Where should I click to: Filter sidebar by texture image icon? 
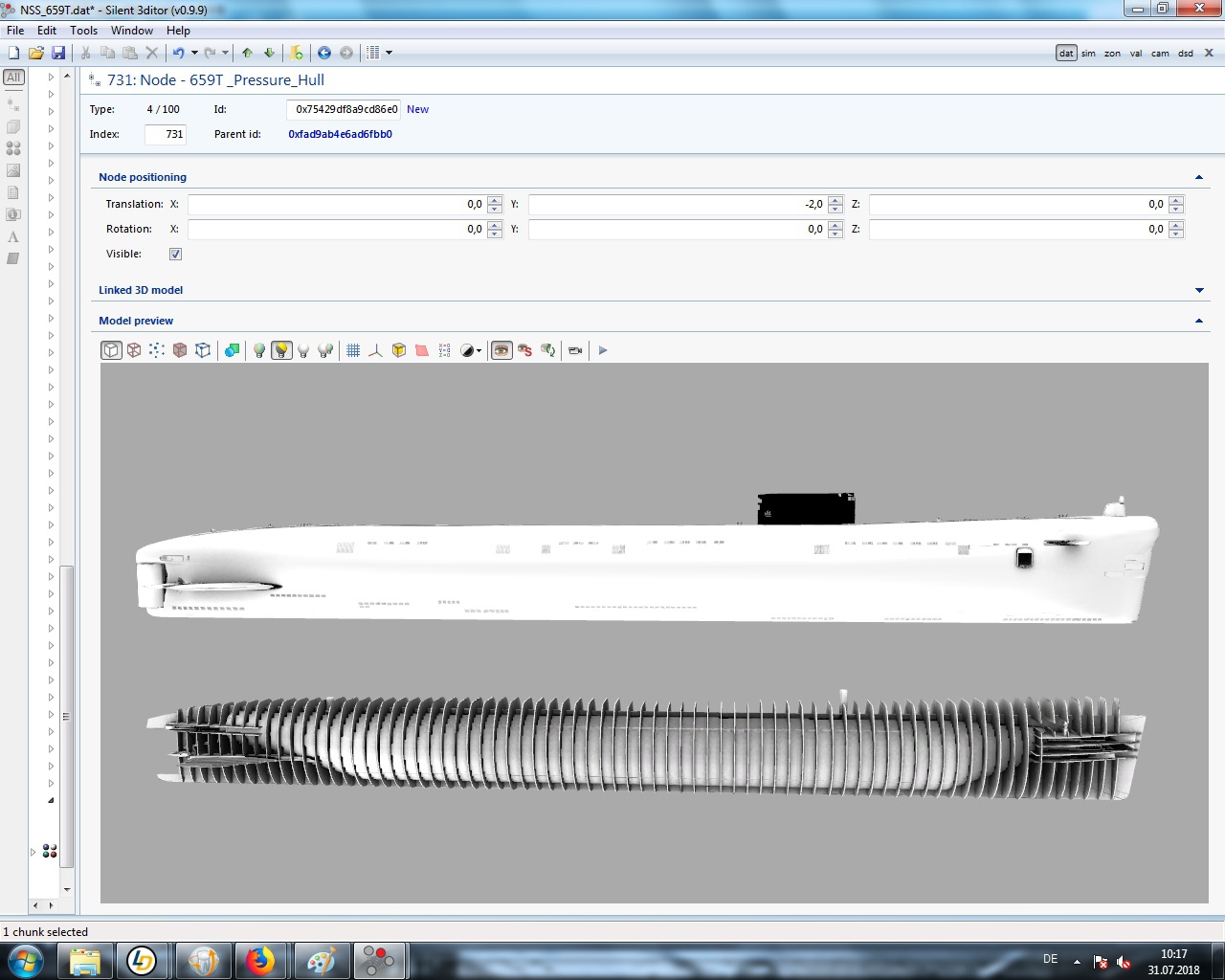(x=13, y=170)
